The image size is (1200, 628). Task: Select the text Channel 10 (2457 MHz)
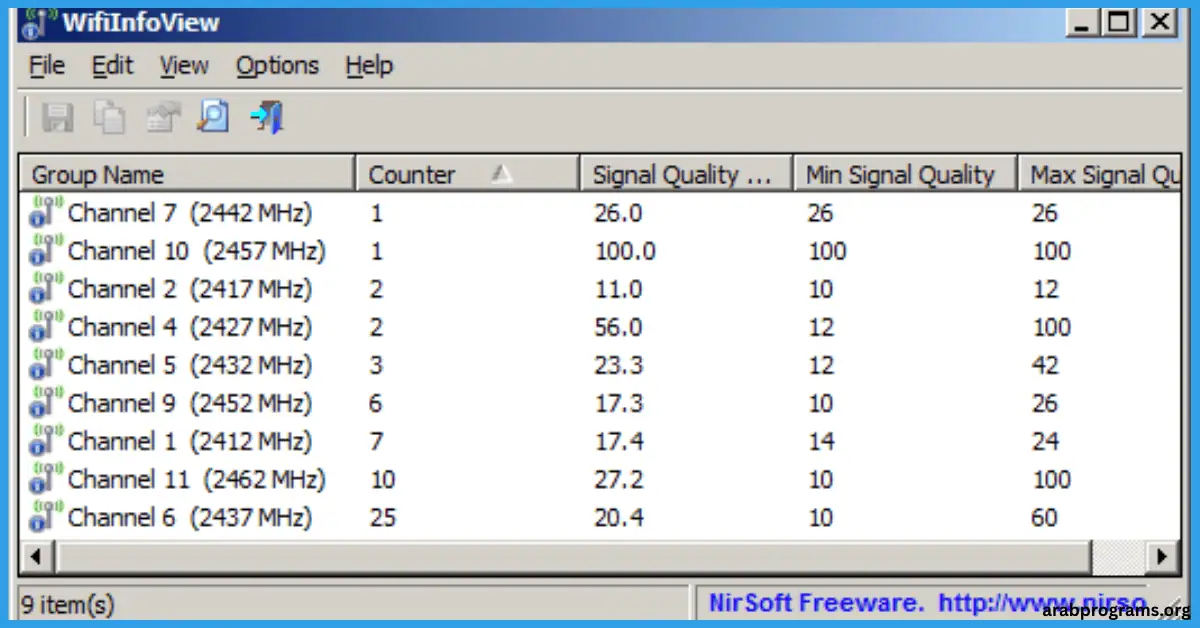(x=197, y=252)
